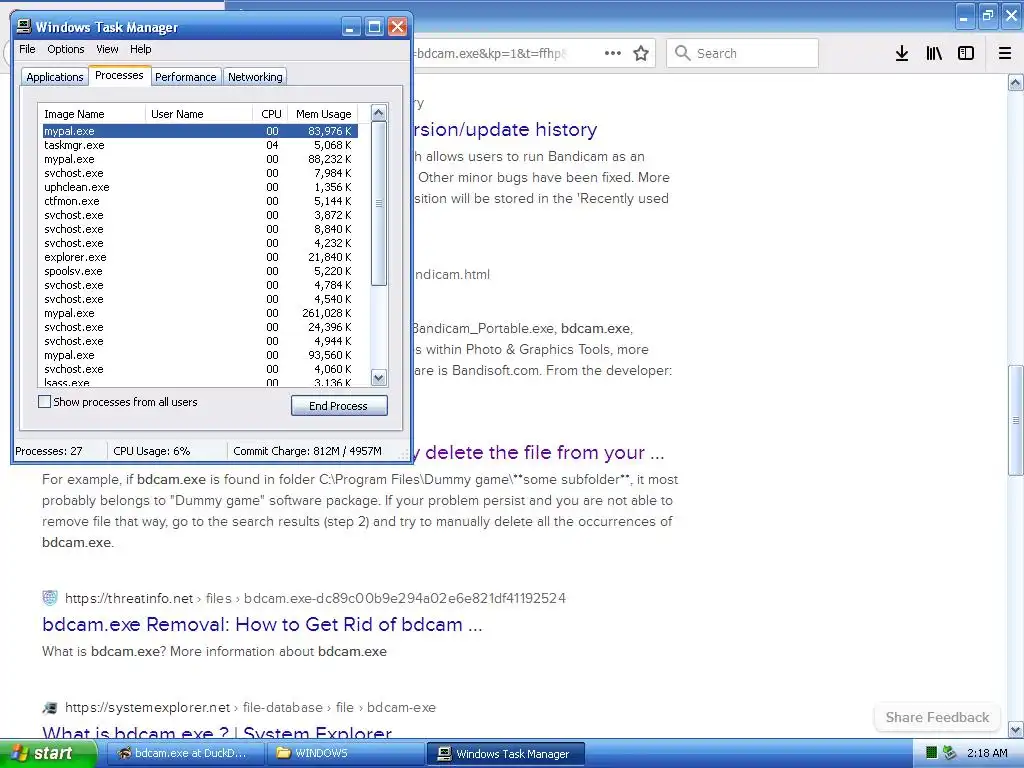
Task: Click the green CPU meter tray icon
Action: [932, 753]
